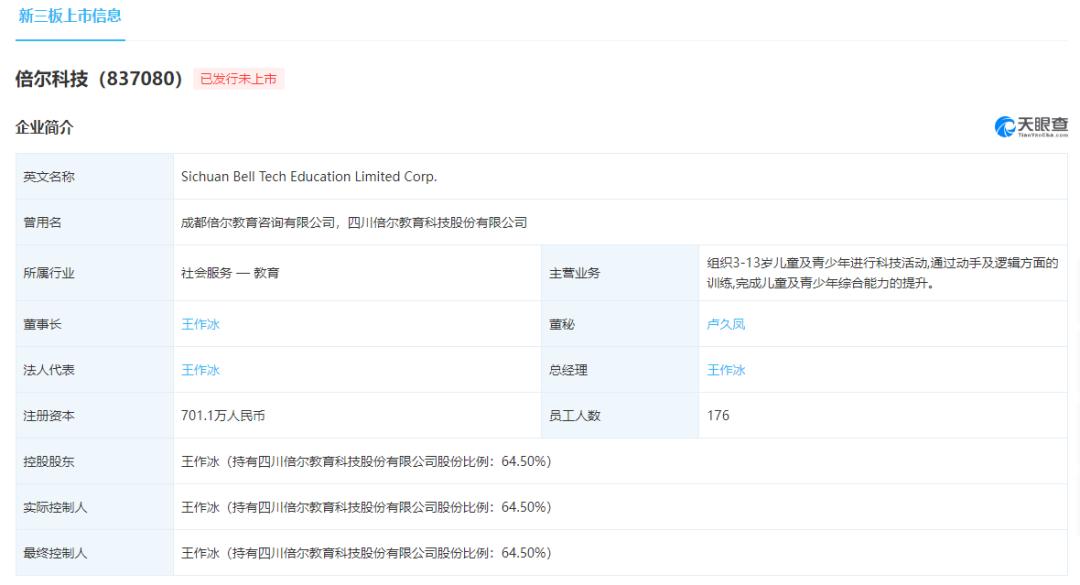This screenshot has height=585, width=1080.
Task: Click the 英文名称 label cell
Action: pos(94,176)
